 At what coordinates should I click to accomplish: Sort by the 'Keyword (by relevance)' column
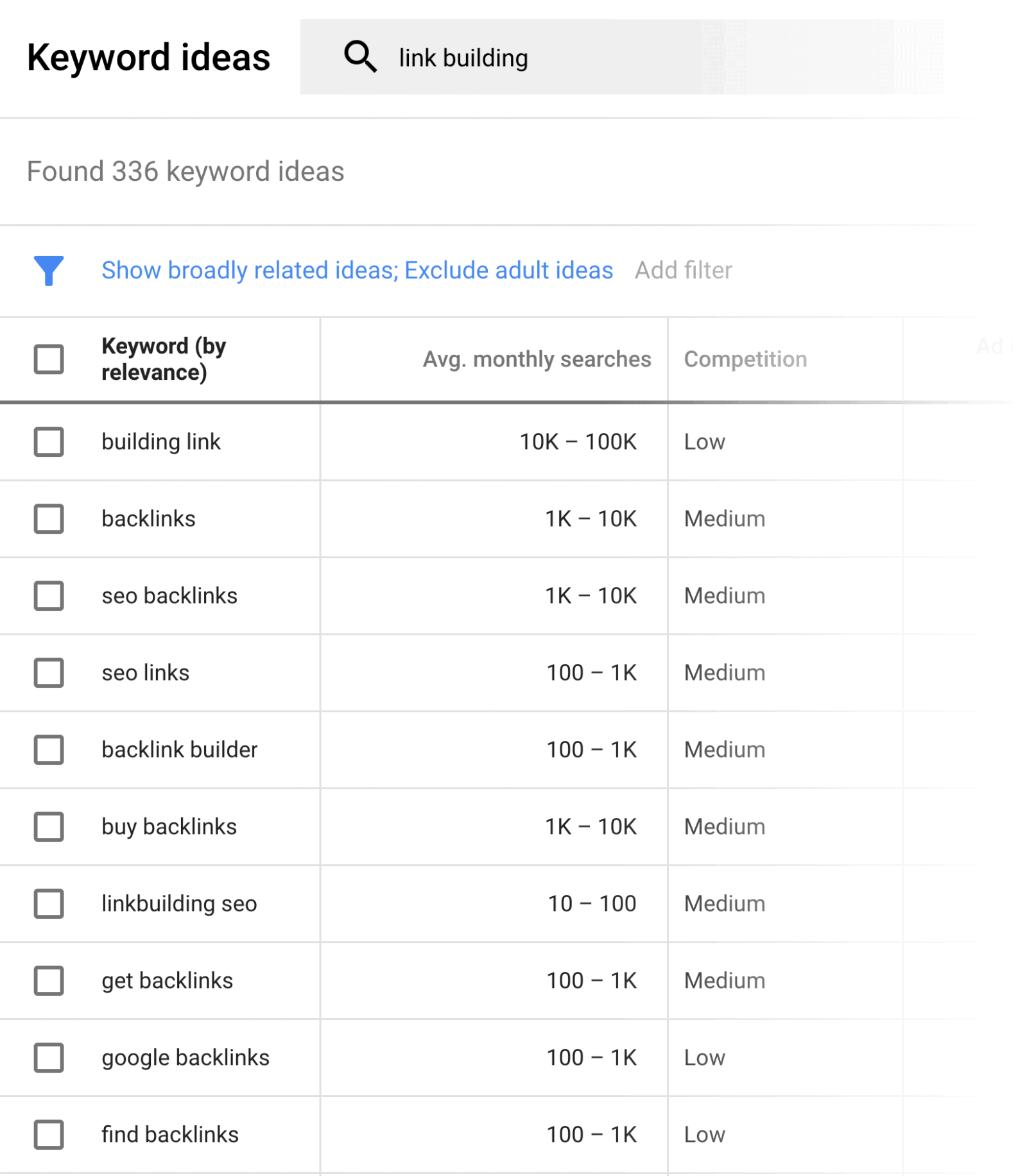coord(164,359)
